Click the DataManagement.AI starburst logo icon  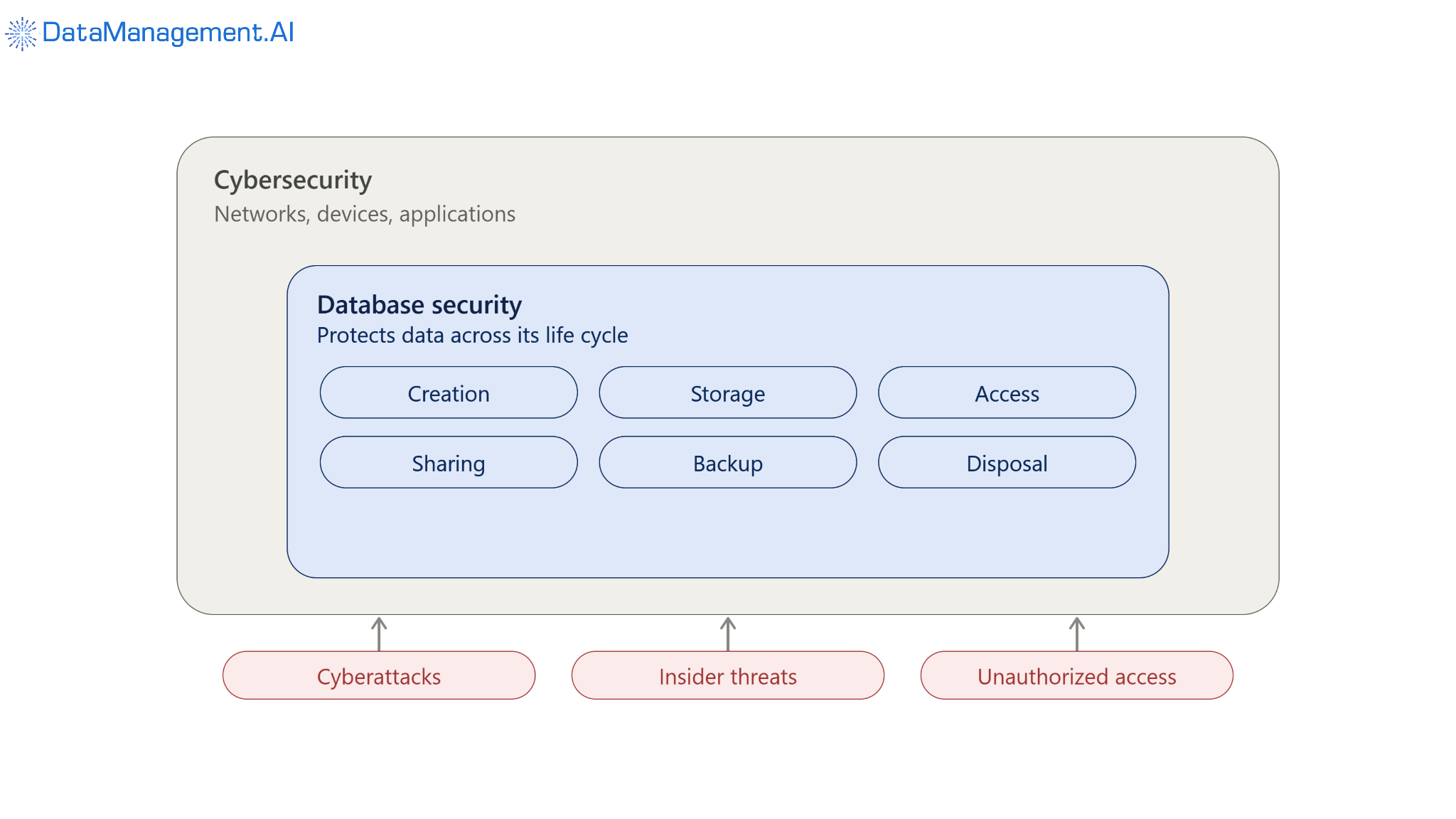click(21, 33)
